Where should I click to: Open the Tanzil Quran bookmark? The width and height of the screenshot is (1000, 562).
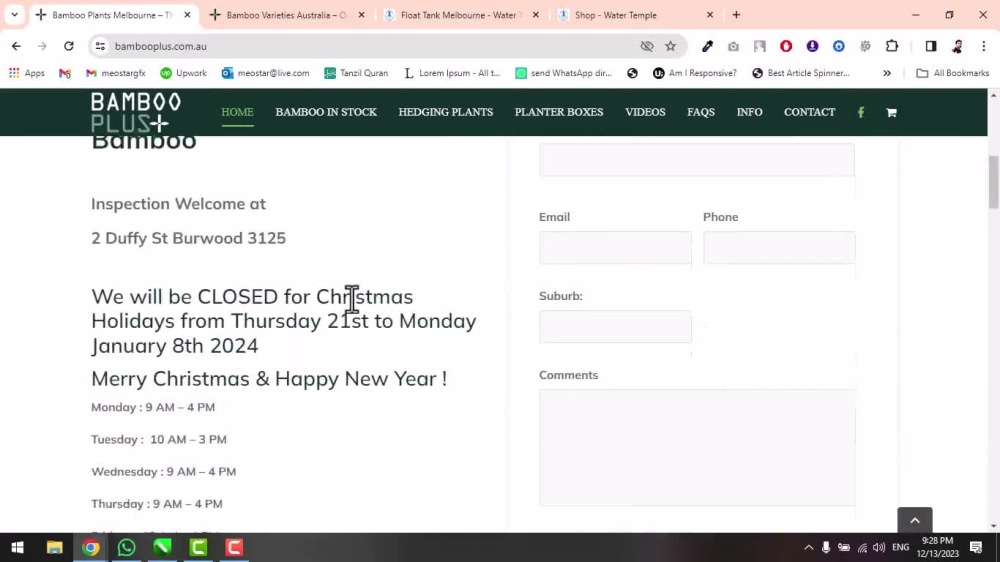pos(356,73)
